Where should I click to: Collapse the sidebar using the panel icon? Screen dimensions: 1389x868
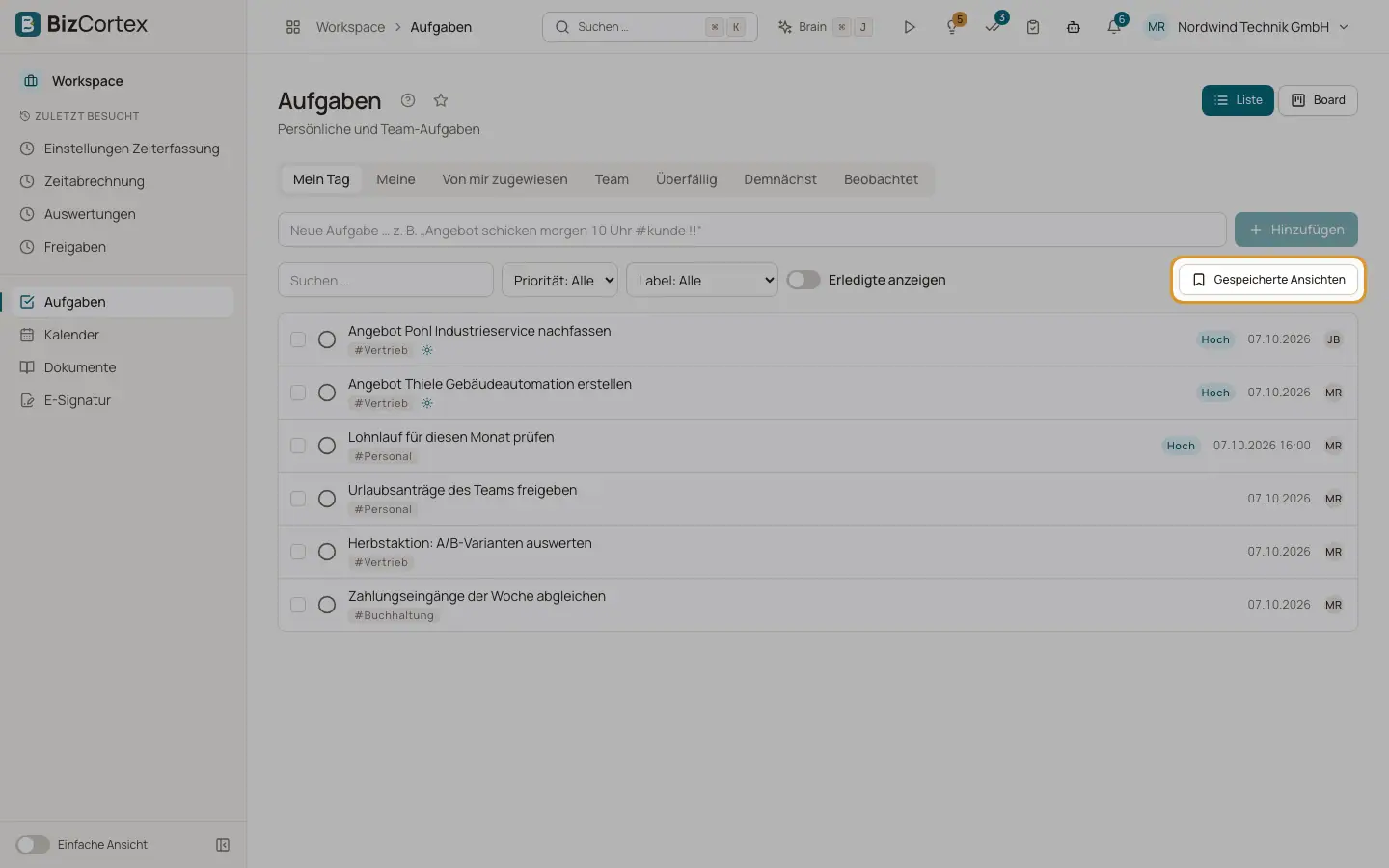[223, 845]
